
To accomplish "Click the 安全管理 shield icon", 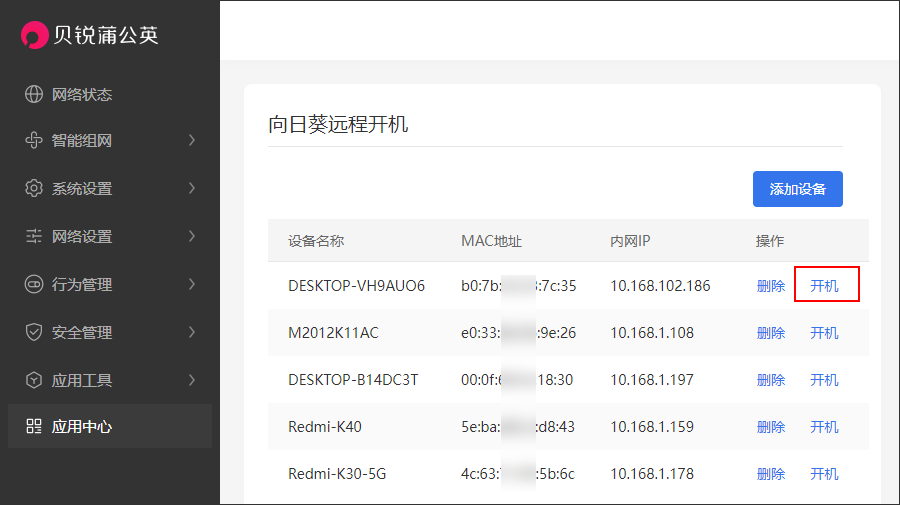I will tap(34, 332).
